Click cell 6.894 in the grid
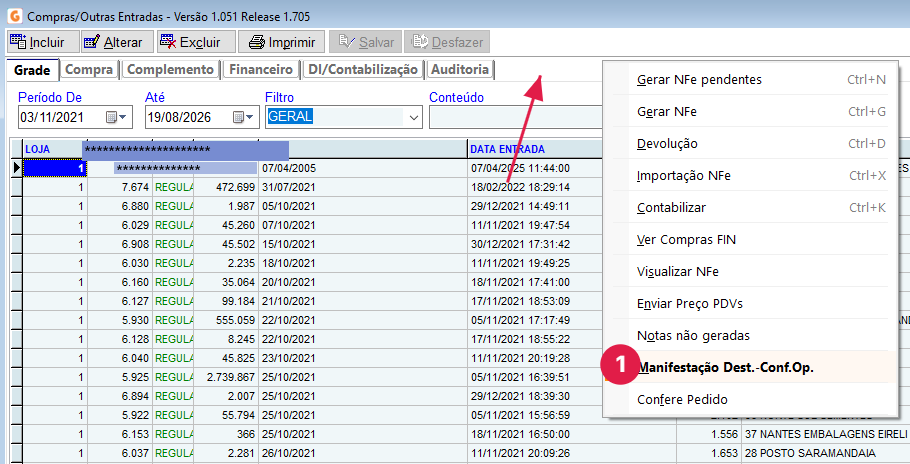 [120, 396]
